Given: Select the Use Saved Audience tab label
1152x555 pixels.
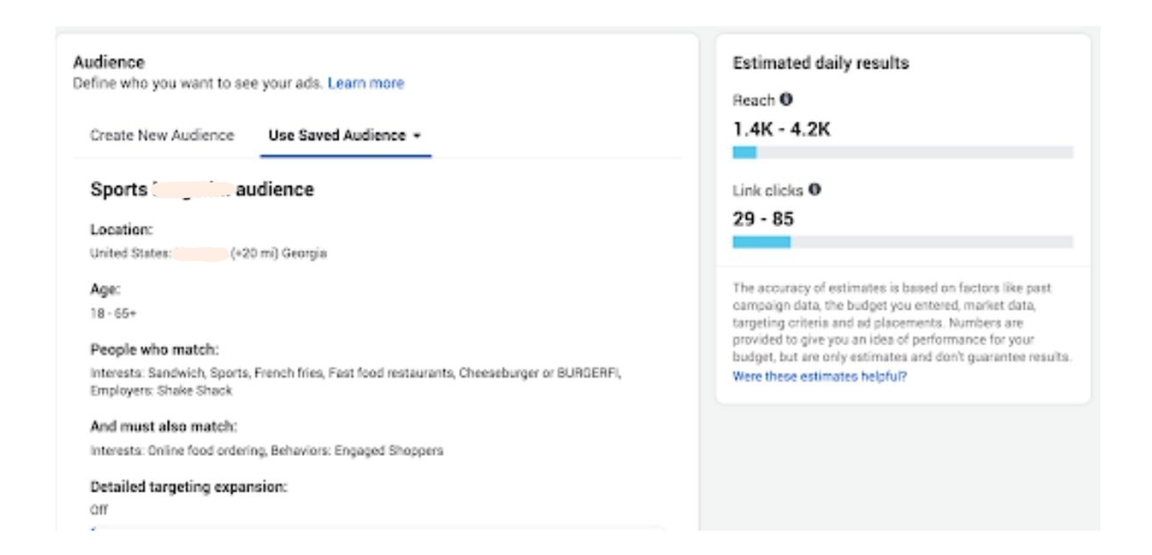Looking at the screenshot, I should pyautogui.click(x=337, y=135).
